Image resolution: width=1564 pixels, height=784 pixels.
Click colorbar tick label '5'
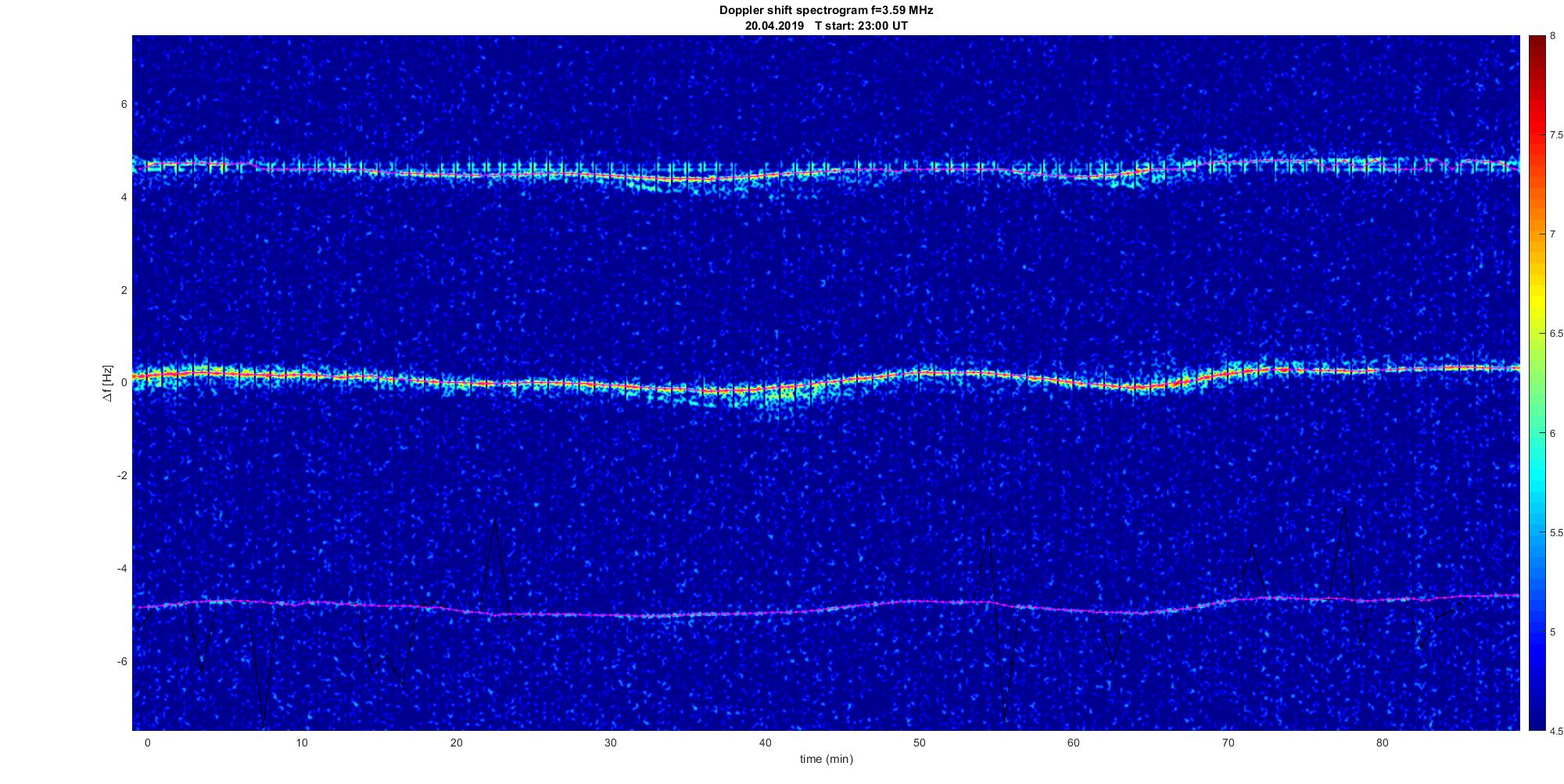pos(1552,632)
